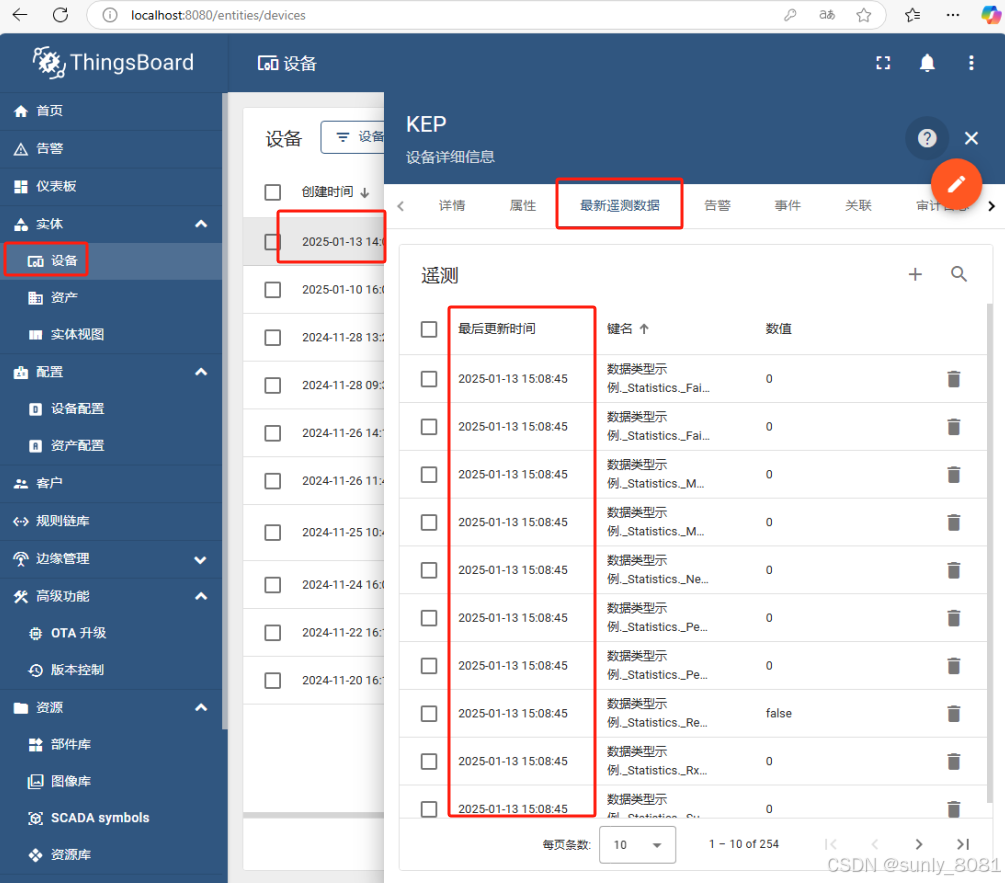Collapse the 高级功能 sidebar group
The width and height of the screenshot is (1005, 883).
pyautogui.click(x=201, y=597)
